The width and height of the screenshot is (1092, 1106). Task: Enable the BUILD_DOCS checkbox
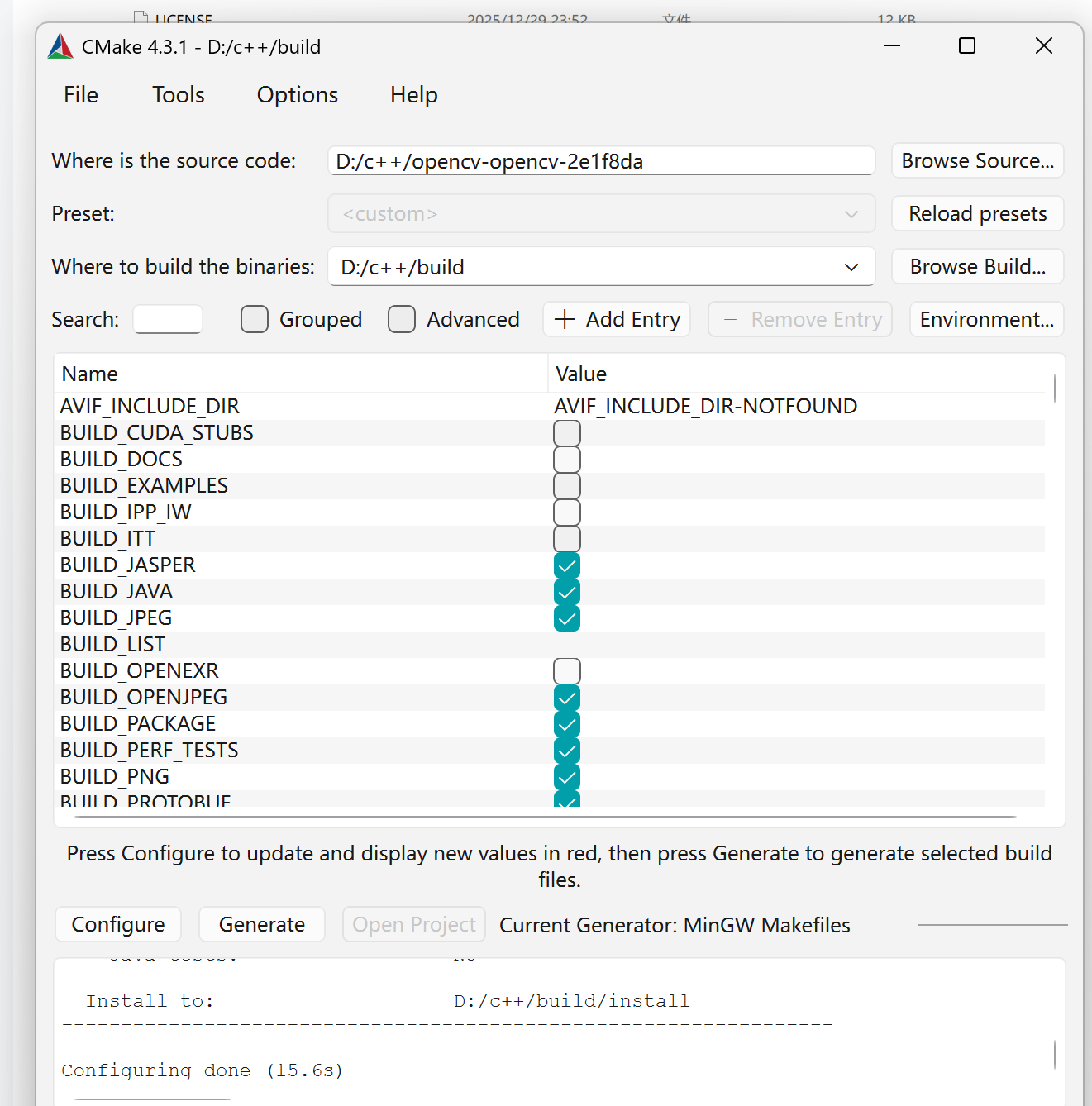[567, 460]
